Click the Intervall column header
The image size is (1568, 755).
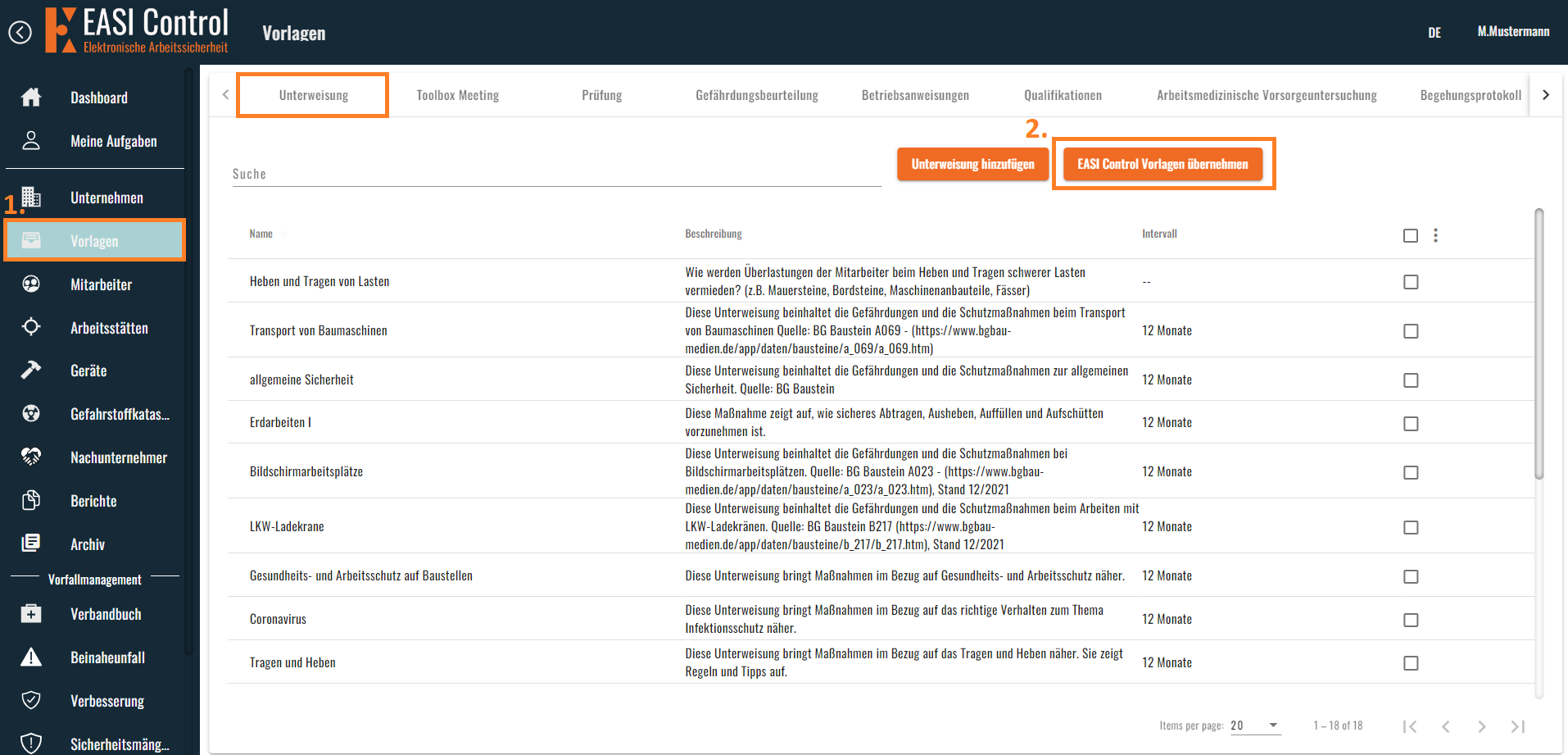tap(1159, 234)
